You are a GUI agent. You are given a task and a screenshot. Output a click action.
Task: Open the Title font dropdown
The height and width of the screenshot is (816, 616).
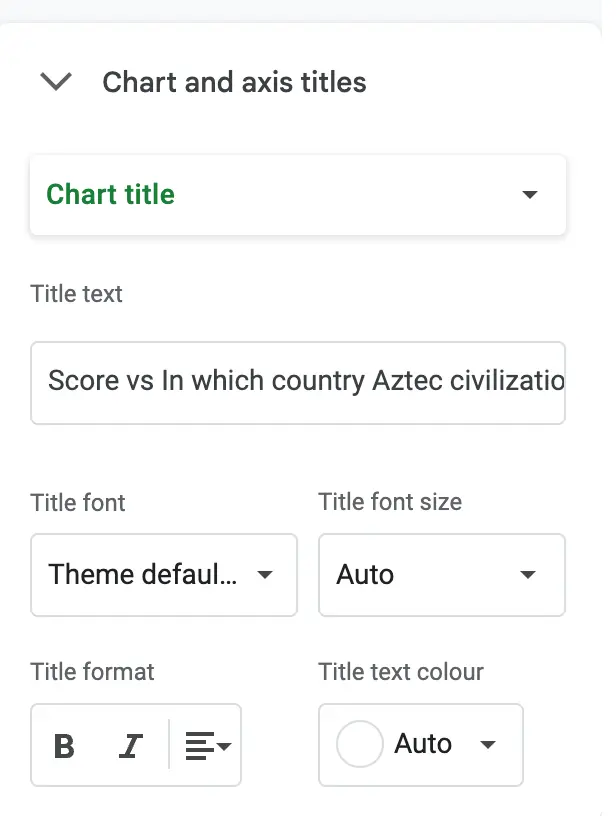[x=163, y=575]
